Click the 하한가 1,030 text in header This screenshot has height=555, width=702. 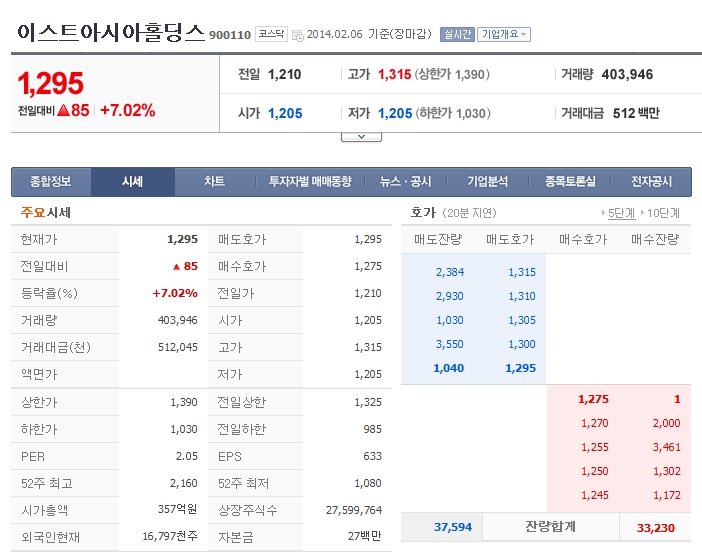click(453, 113)
